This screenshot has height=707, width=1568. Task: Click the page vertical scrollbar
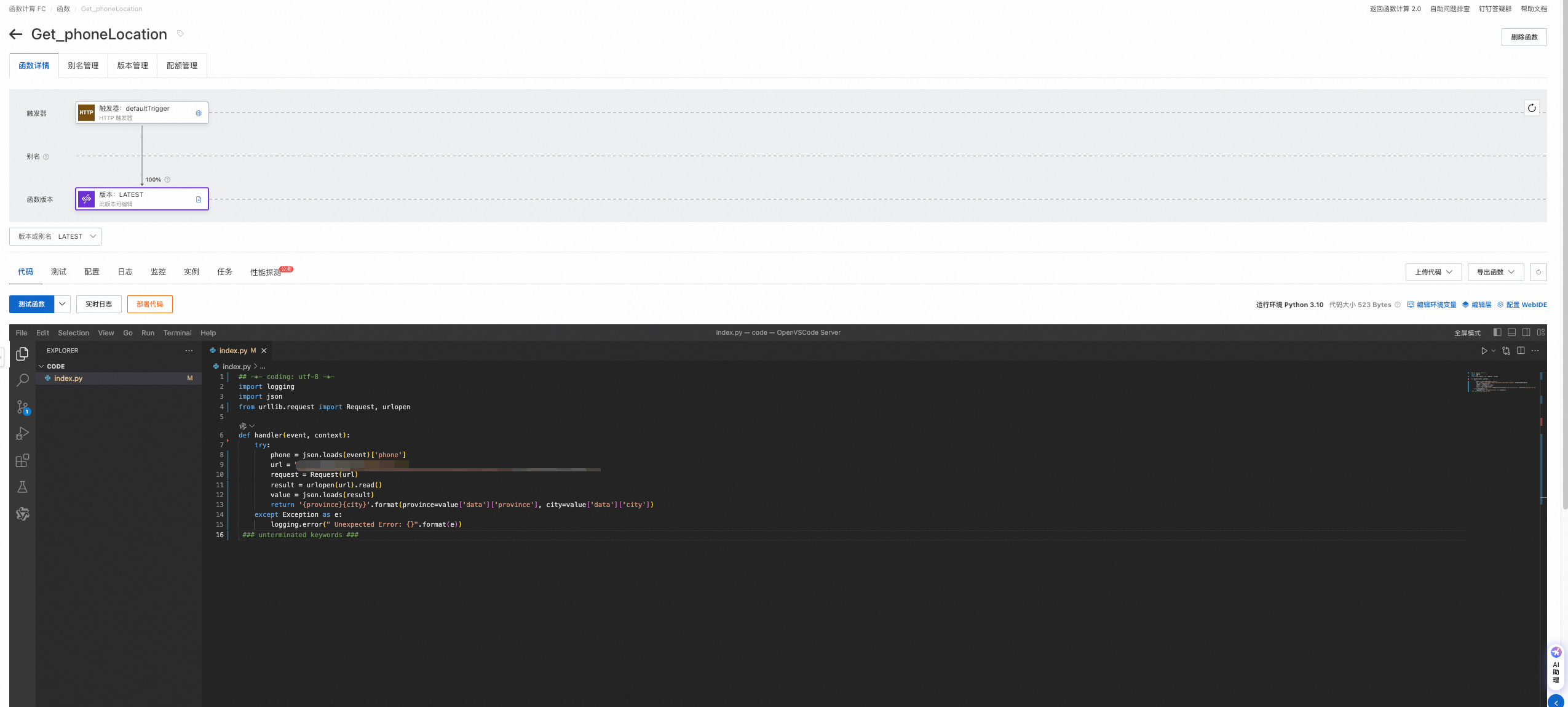[1564, 255]
